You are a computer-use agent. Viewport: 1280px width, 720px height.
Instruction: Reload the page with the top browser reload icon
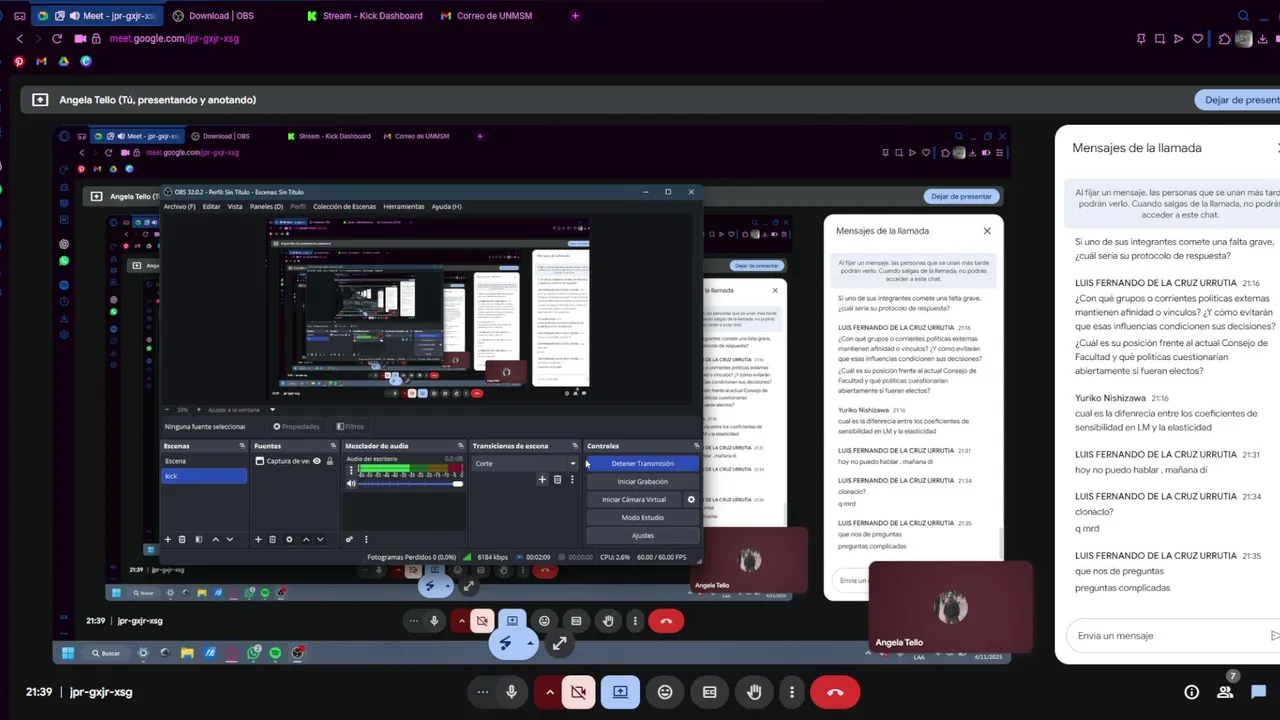click(57, 38)
